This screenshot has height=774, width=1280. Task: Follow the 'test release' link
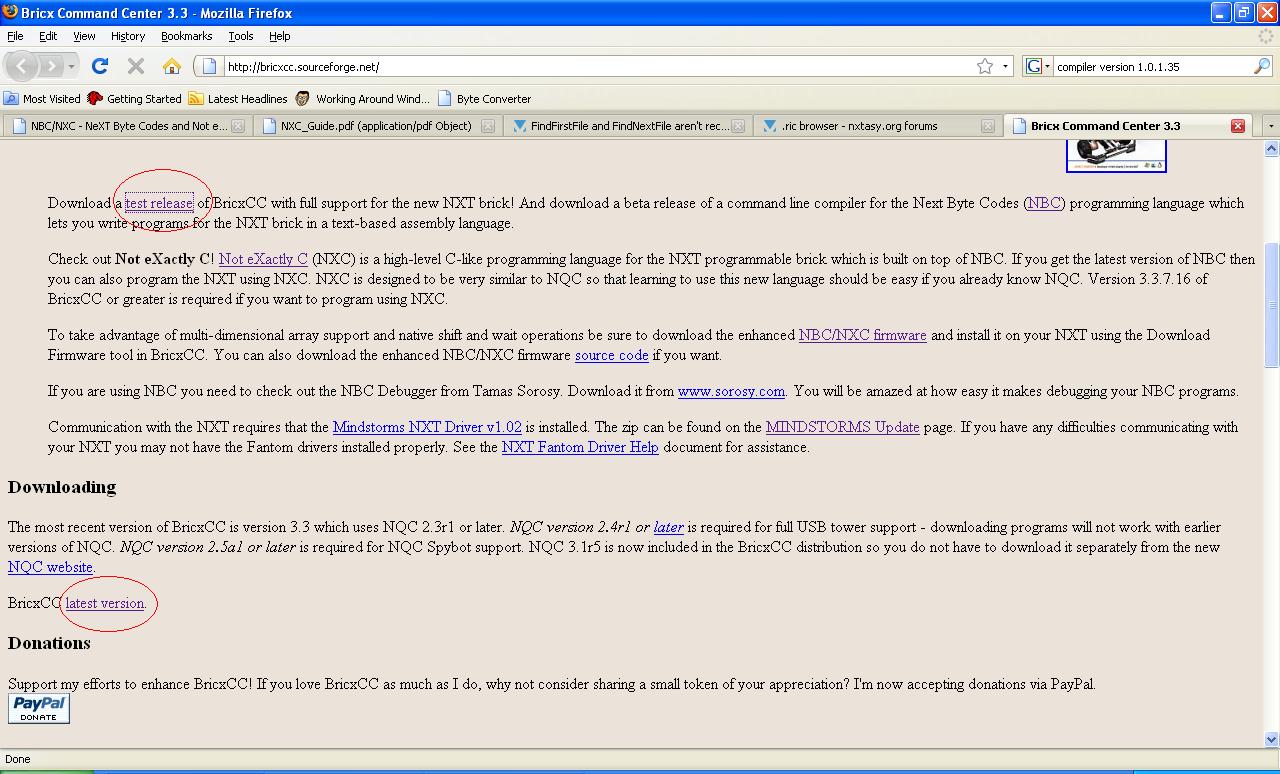[x=159, y=203]
